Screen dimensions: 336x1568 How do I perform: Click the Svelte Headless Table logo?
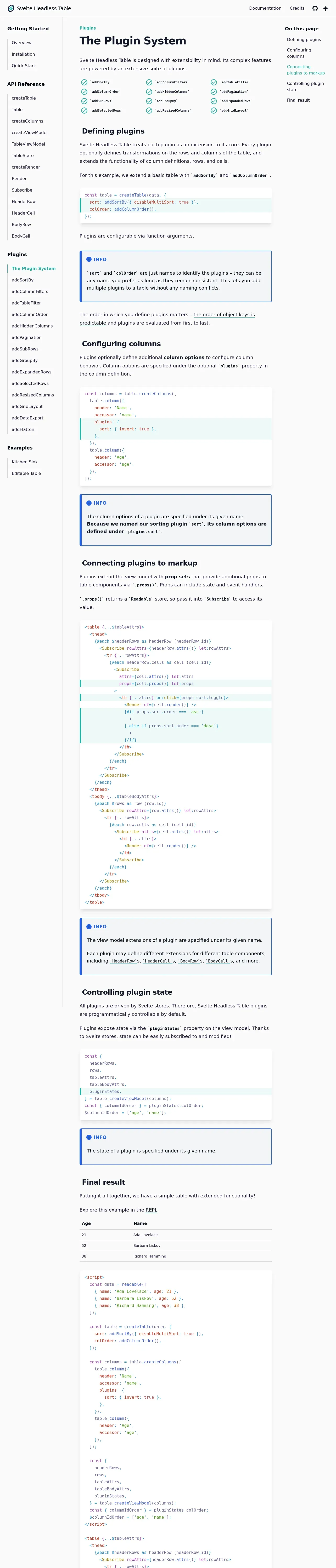click(x=39, y=9)
